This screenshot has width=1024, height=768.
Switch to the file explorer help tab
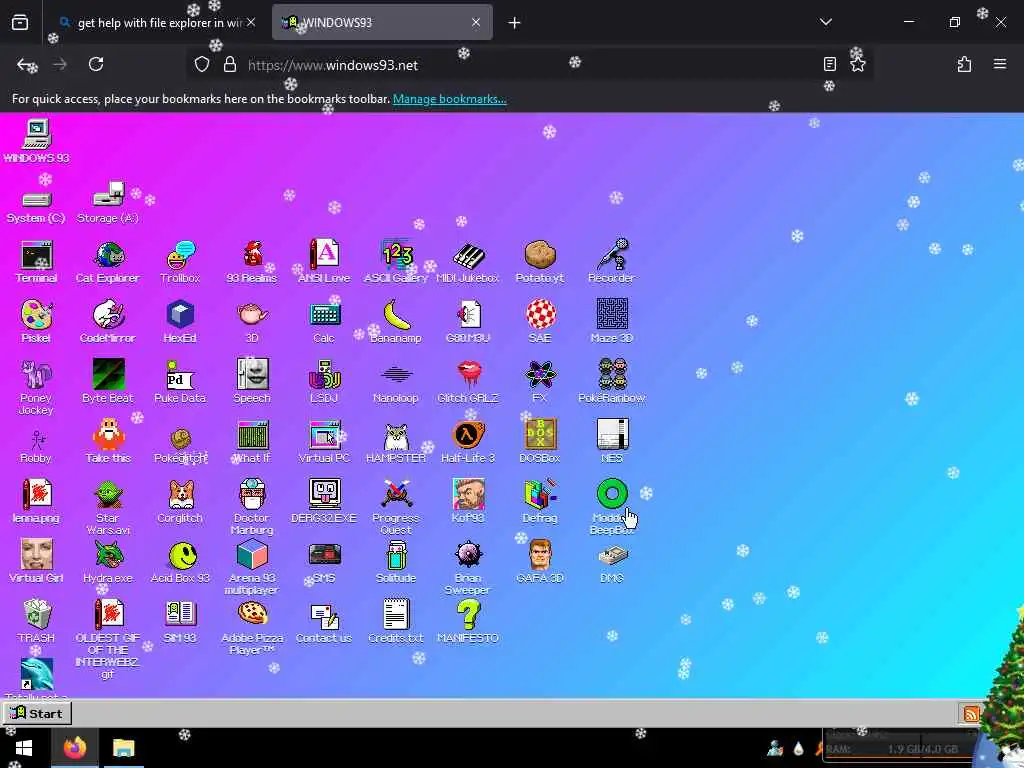pyautogui.click(x=157, y=22)
